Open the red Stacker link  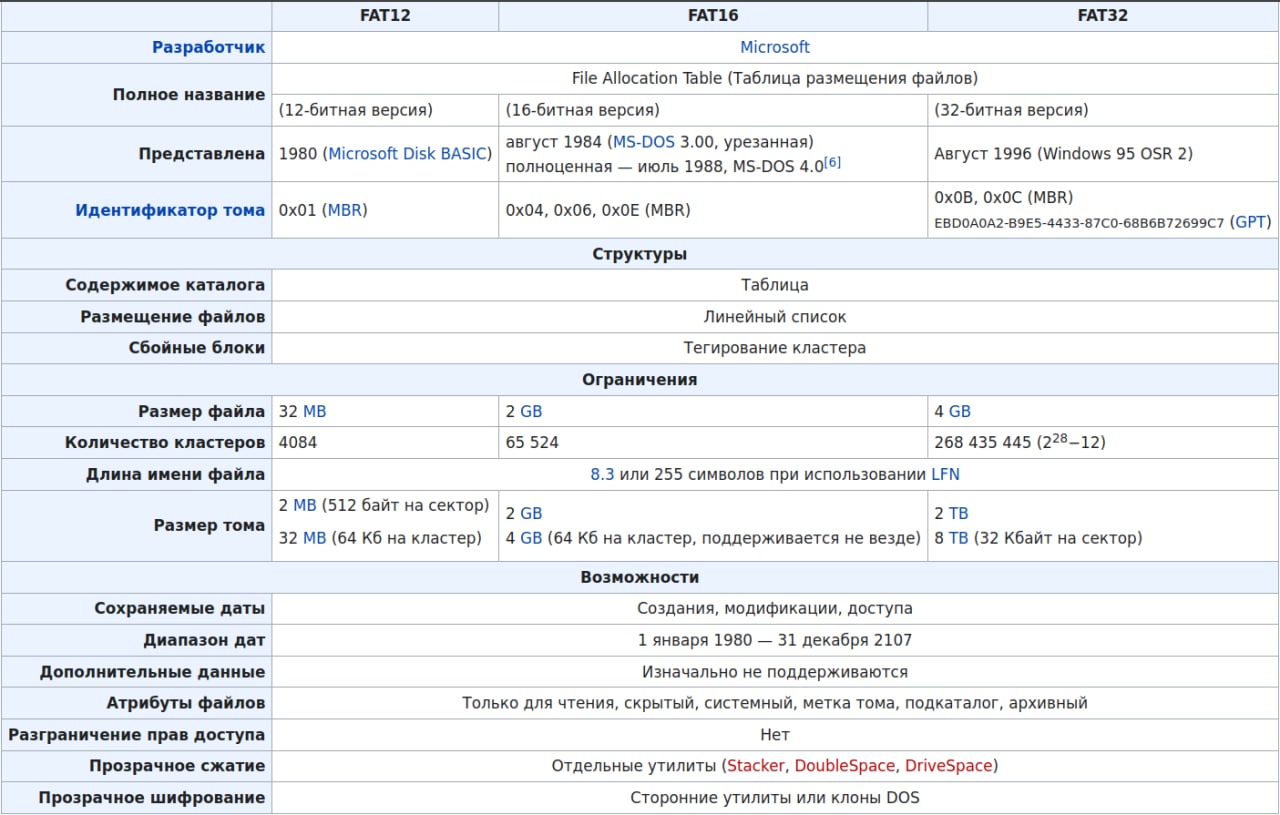(x=756, y=766)
